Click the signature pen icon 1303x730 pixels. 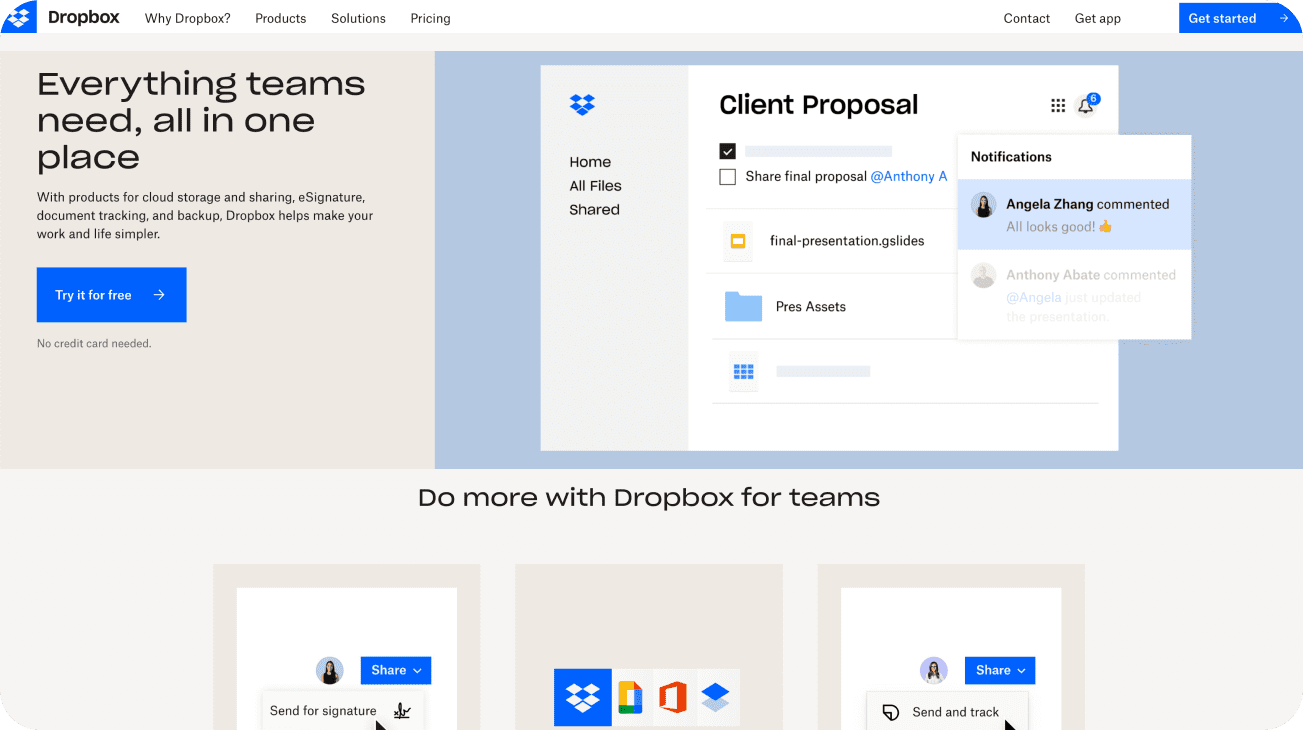[402, 711]
